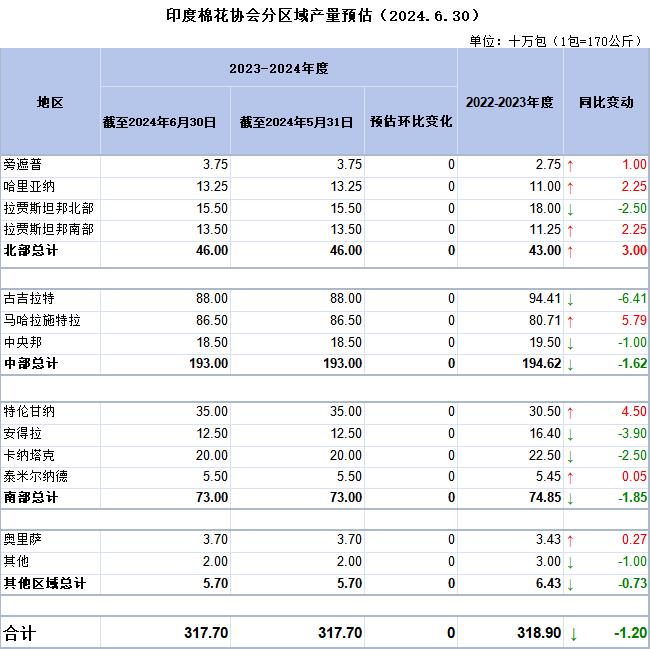Click the red up arrow in 北部总计 row
Screen dimensions: 650x649
click(x=571, y=251)
